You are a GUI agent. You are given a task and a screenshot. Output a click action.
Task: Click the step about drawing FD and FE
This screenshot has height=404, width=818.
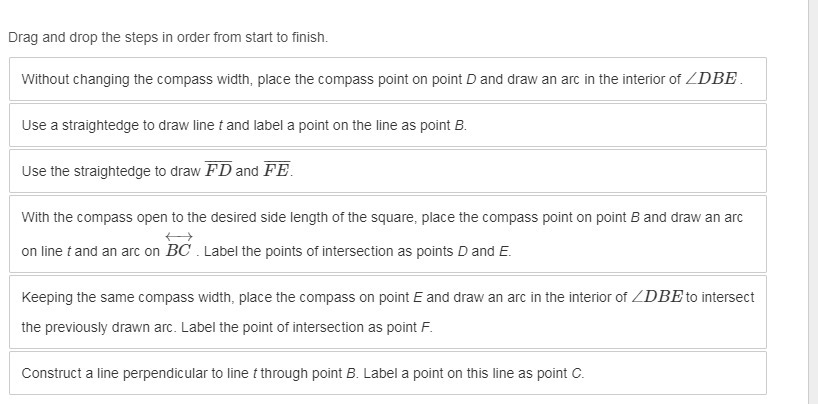click(388, 171)
